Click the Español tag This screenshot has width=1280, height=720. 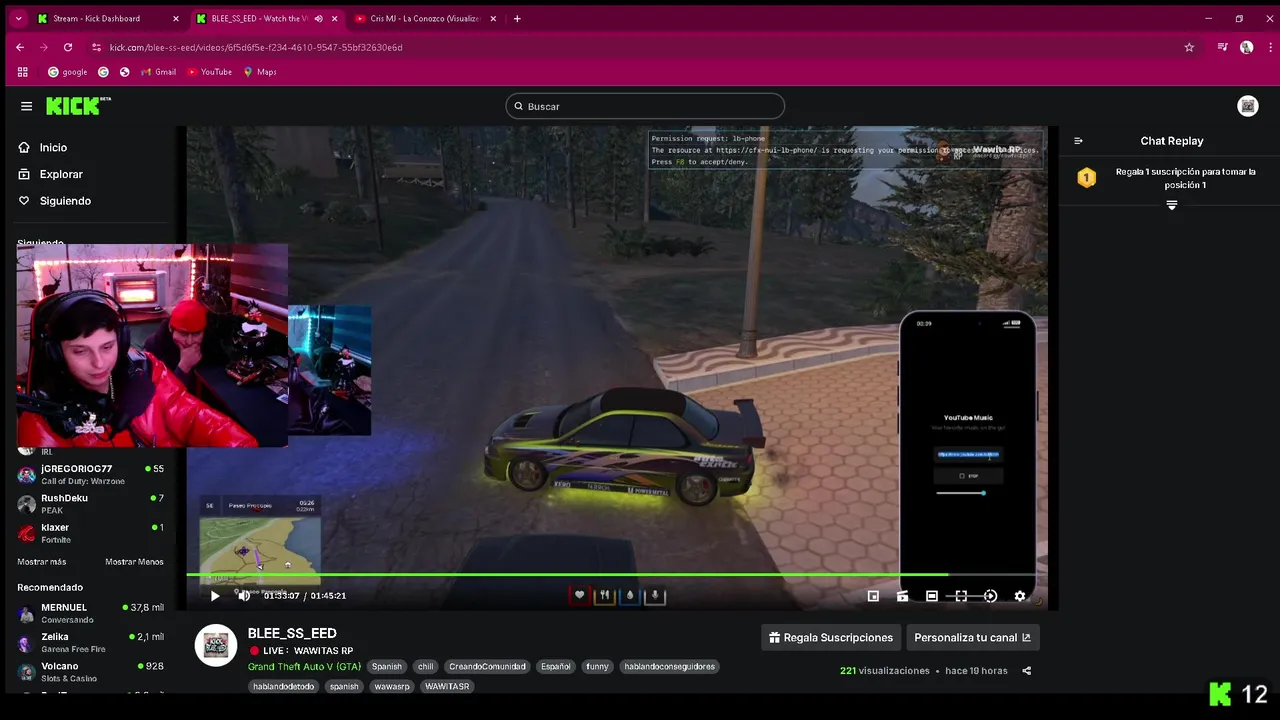556,667
